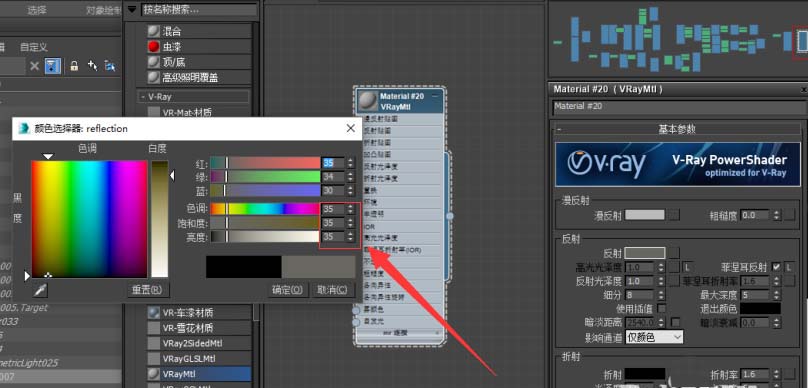Select the VR-Mat-材质 list entry
The height and width of the screenshot is (388, 808).
coord(199,112)
